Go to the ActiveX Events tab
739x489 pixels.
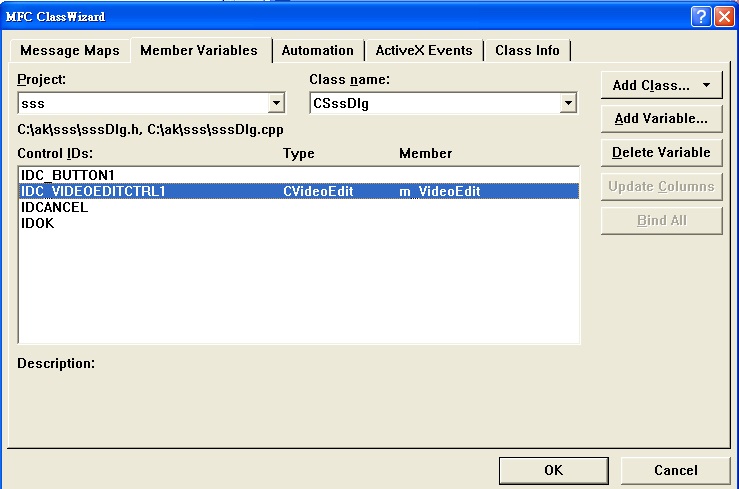click(423, 51)
